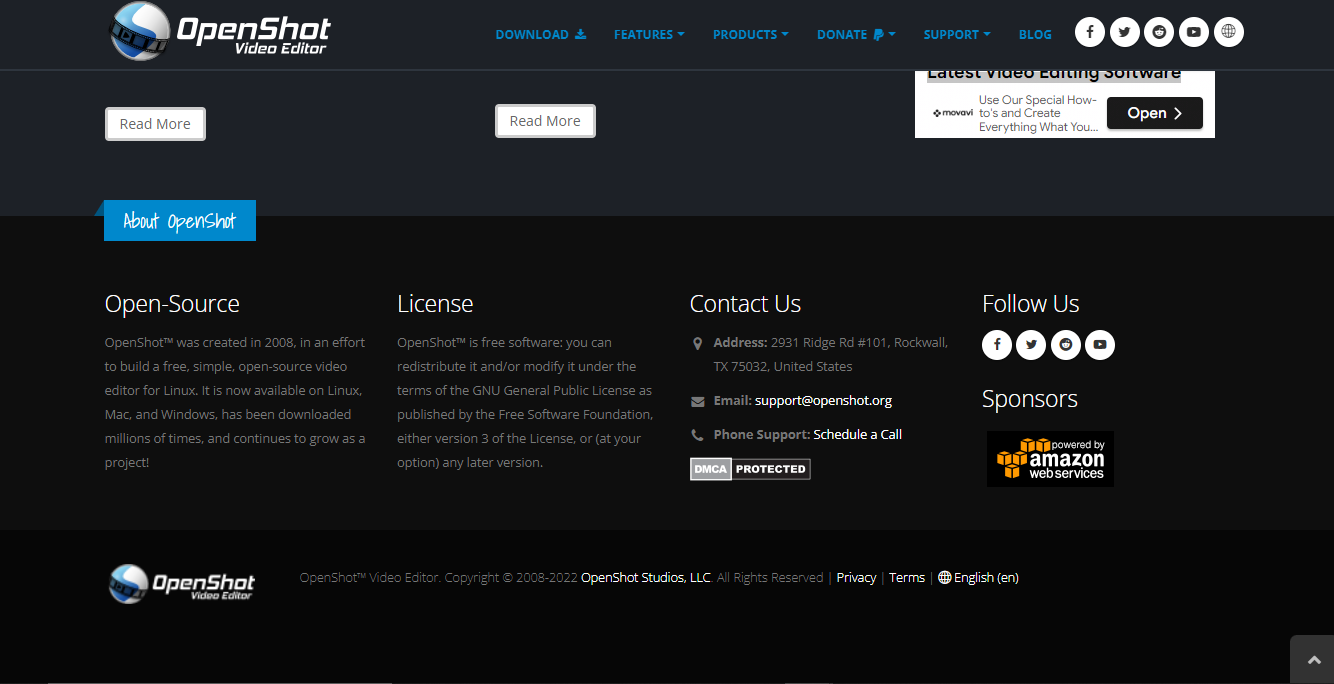Click the phone icon beside Phone Support
This screenshot has width=1334, height=684.
(x=697, y=435)
